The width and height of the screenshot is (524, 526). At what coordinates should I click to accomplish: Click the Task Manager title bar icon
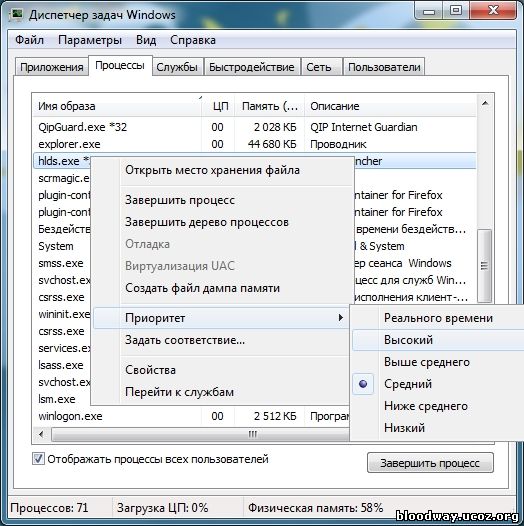point(16,15)
